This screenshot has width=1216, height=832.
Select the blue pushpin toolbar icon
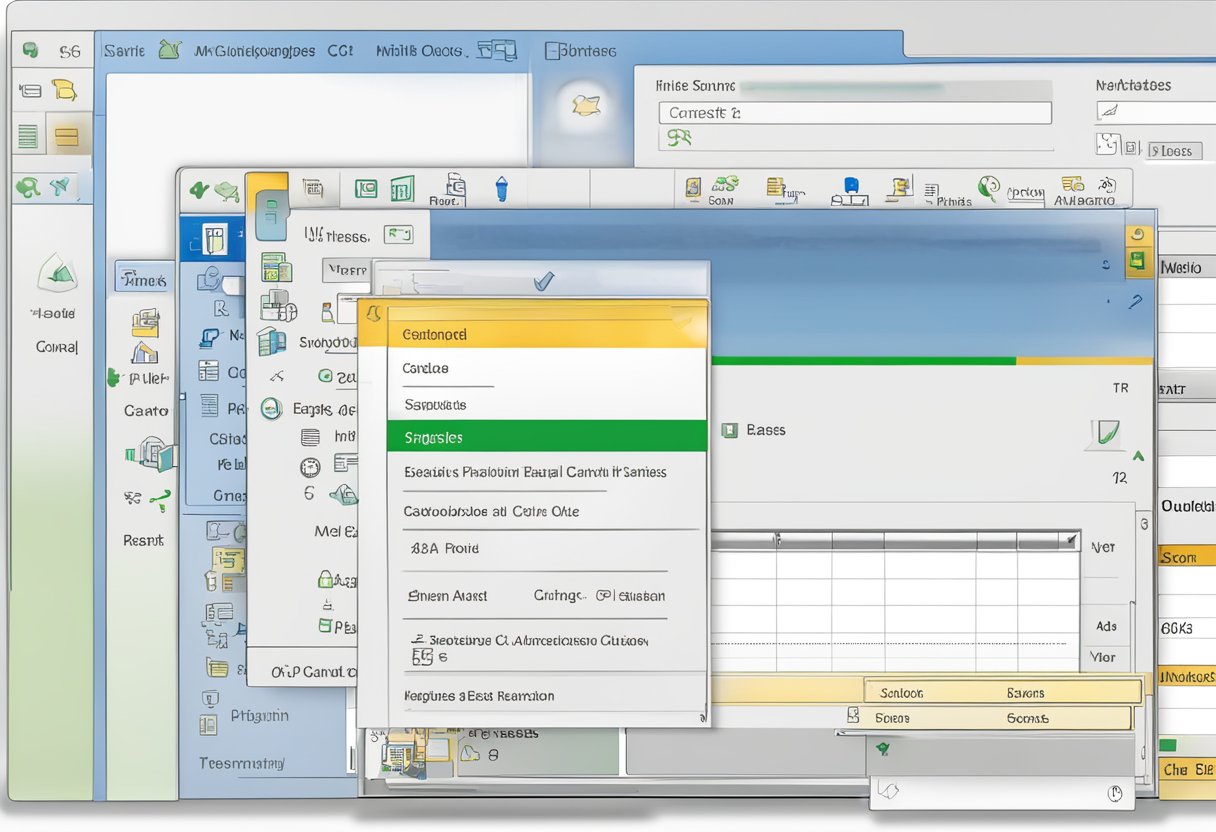[501, 187]
